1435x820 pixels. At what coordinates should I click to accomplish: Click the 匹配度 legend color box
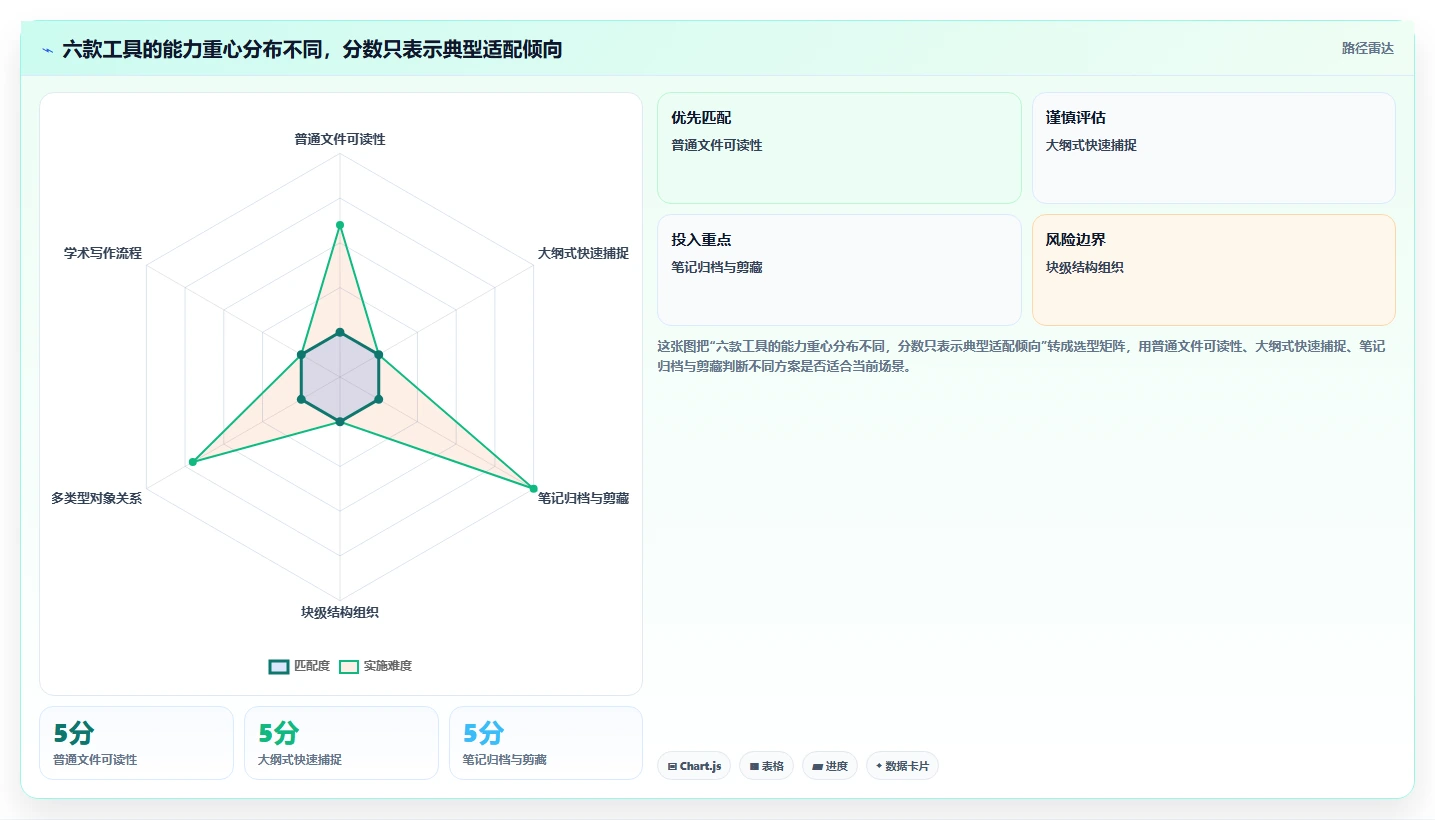tap(279, 666)
